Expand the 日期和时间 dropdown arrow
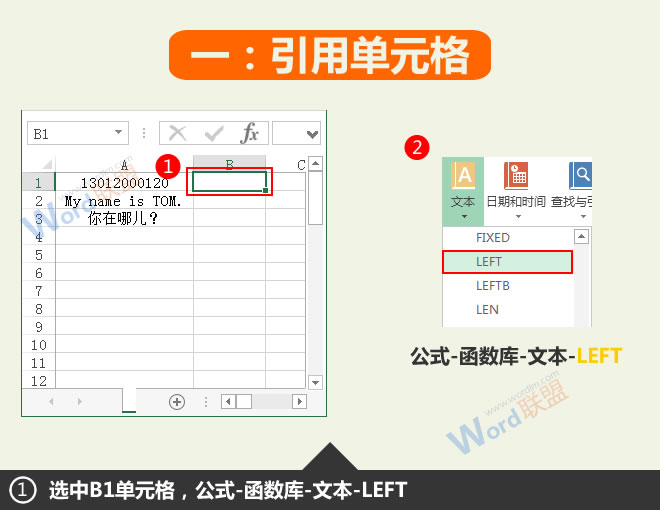This screenshot has height=510, width=660. 518,217
